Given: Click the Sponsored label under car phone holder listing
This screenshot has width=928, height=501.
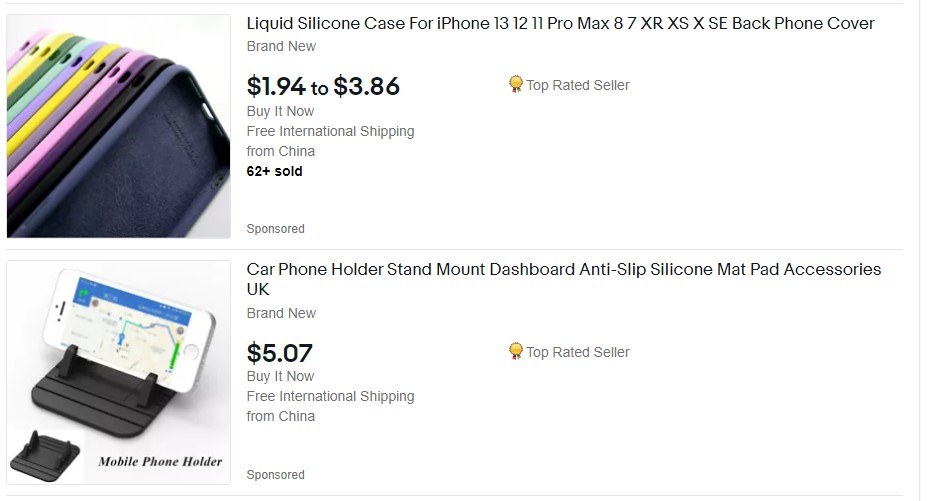Looking at the screenshot, I should click(276, 475).
